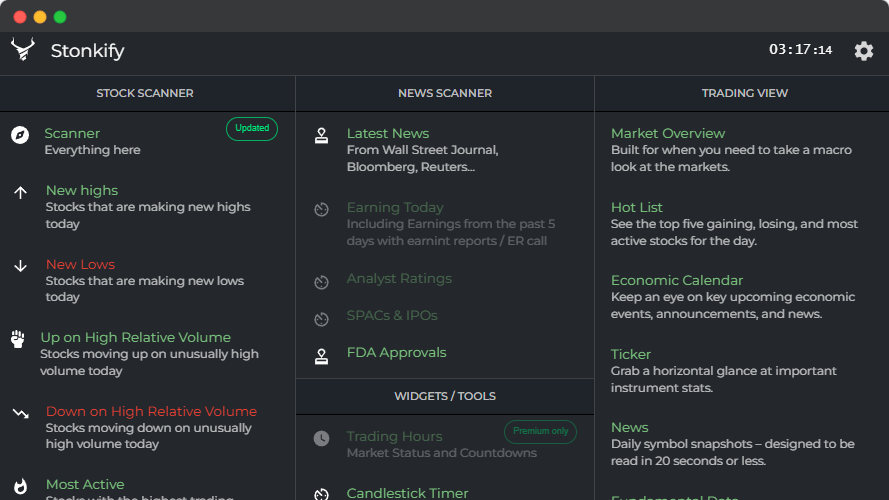Click the green macOS zoom window button
The width and height of the screenshot is (889, 500).
(60, 17)
